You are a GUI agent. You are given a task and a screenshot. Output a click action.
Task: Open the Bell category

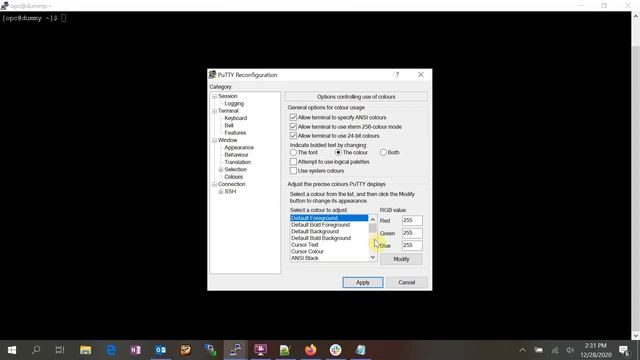click(x=229, y=126)
